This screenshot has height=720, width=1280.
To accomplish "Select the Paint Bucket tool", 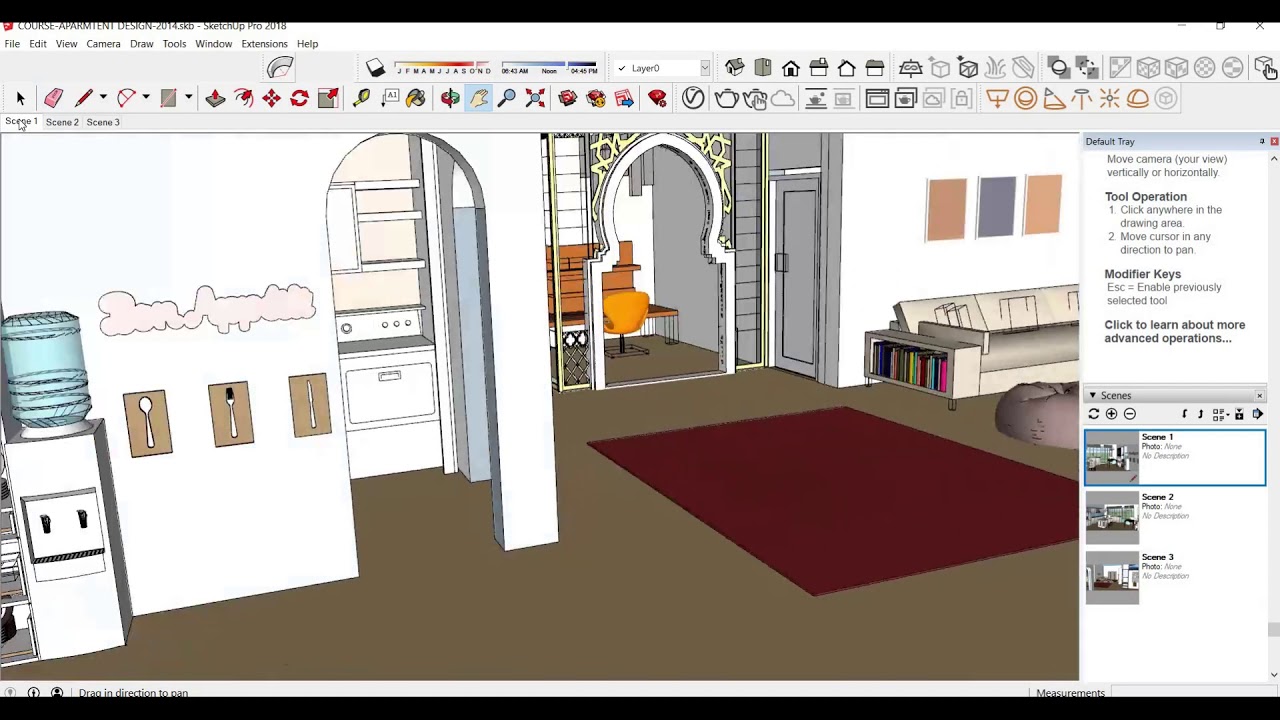I will click(416, 98).
